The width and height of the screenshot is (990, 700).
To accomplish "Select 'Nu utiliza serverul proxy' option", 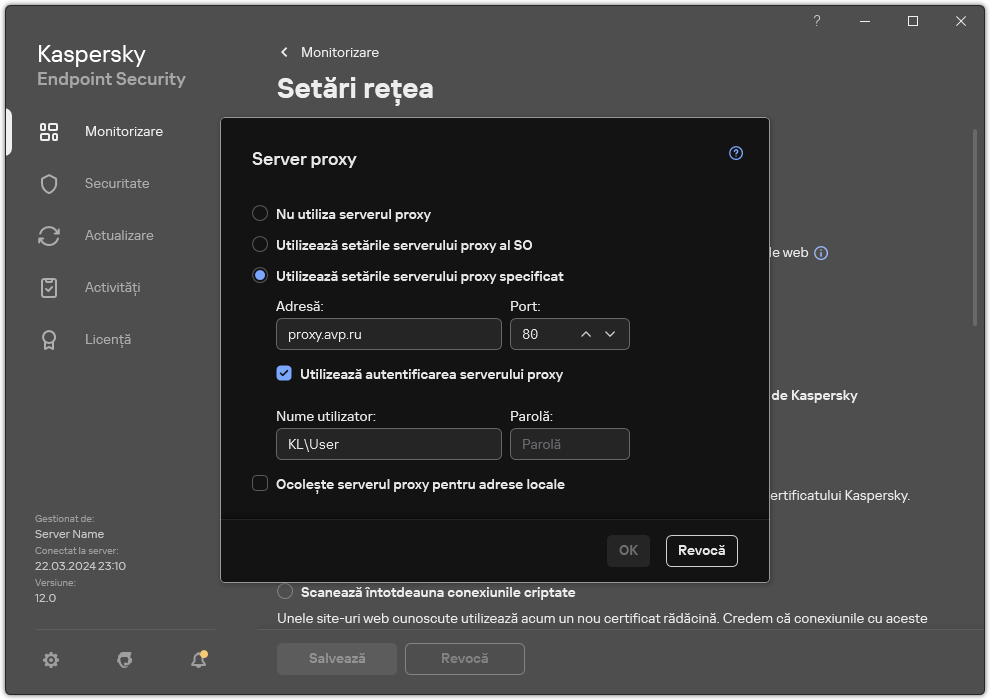I will [x=260, y=213].
